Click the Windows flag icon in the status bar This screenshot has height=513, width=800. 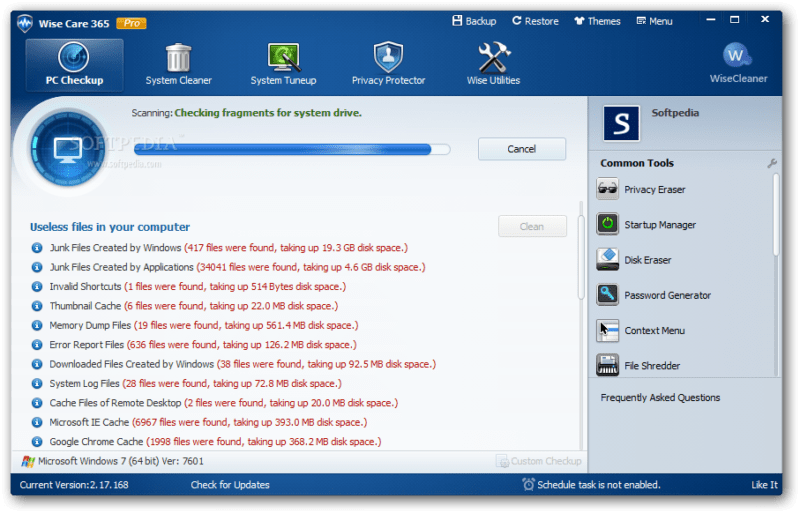(x=28, y=461)
